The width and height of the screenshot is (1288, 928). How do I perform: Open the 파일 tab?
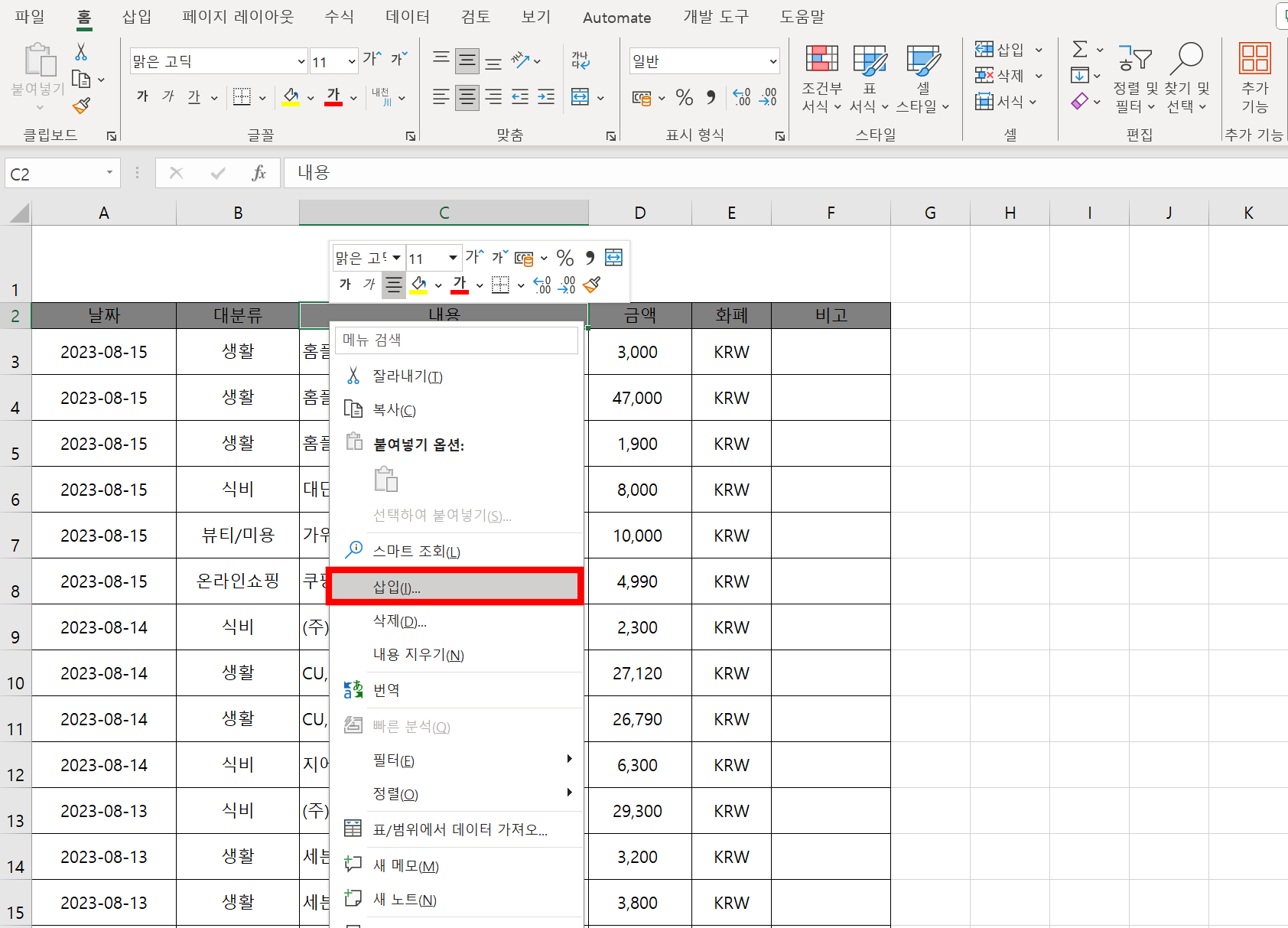(x=30, y=17)
